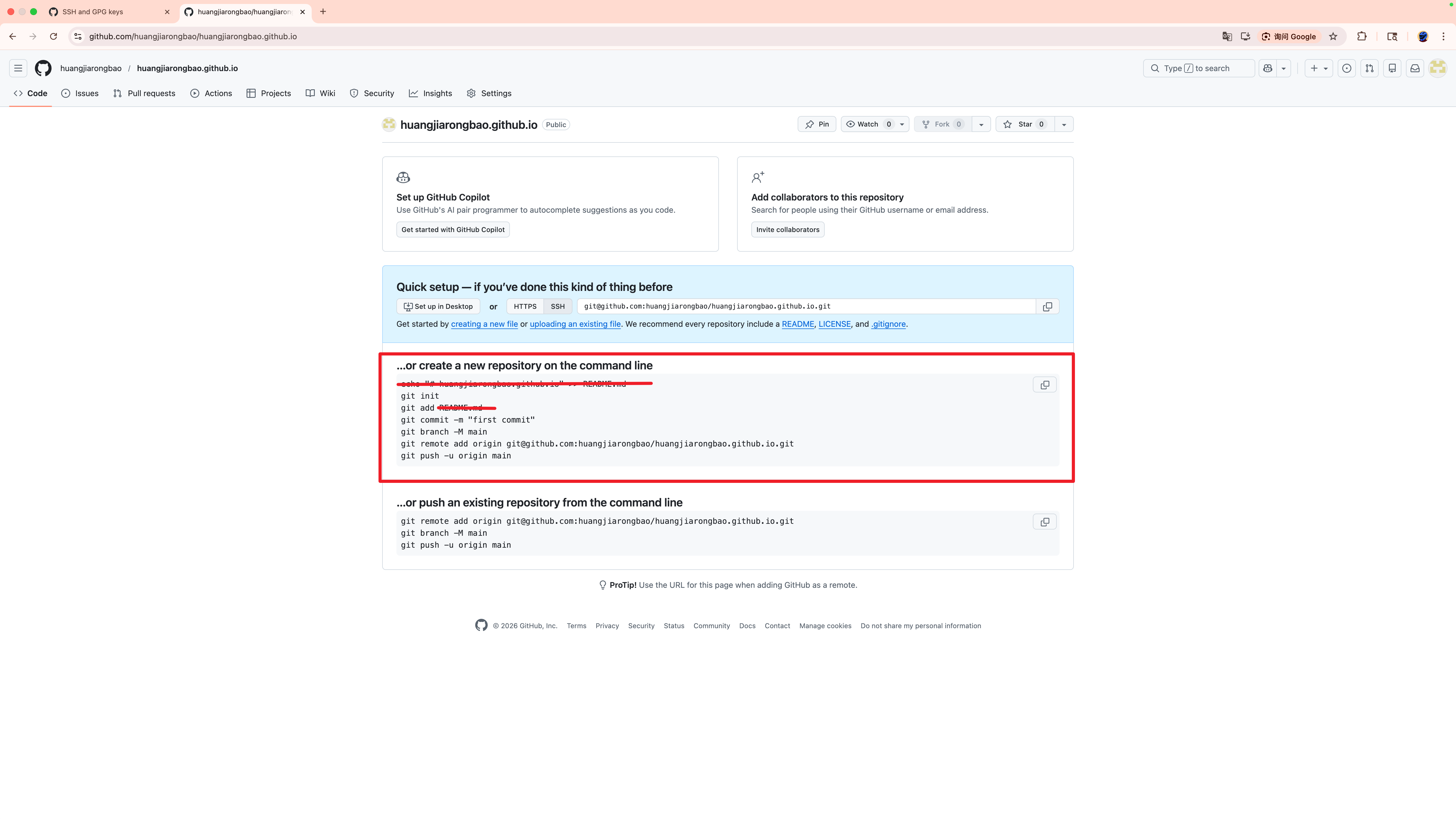The height and width of the screenshot is (819, 1456).
Task: Open the Wiki tab
Action: pyautogui.click(x=320, y=93)
